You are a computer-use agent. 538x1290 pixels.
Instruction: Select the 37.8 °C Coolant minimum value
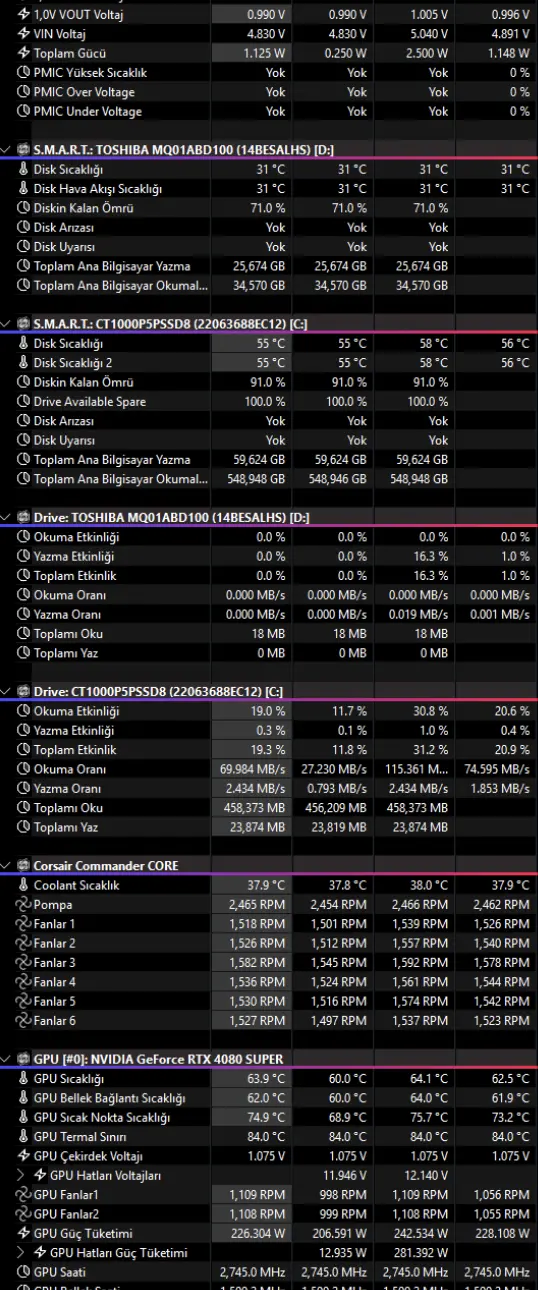pyautogui.click(x=347, y=885)
